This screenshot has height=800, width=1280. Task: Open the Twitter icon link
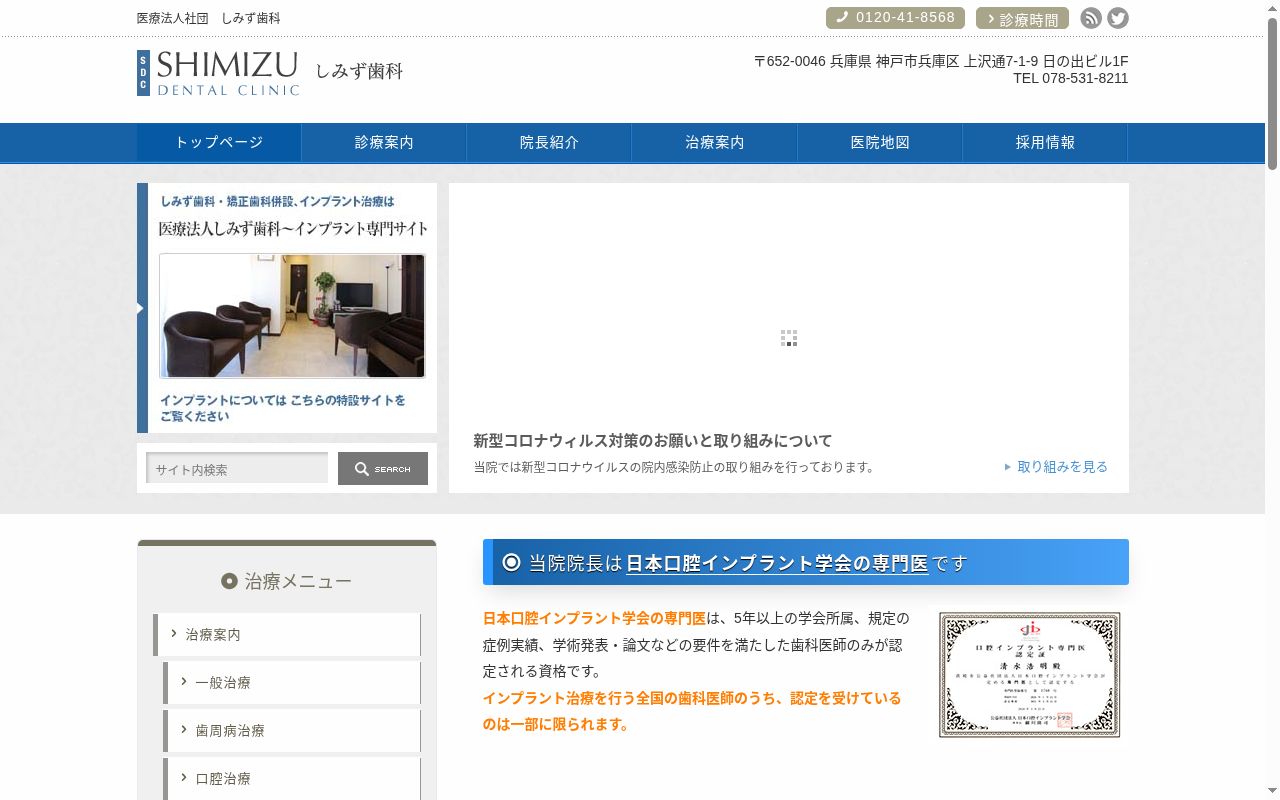[1118, 18]
